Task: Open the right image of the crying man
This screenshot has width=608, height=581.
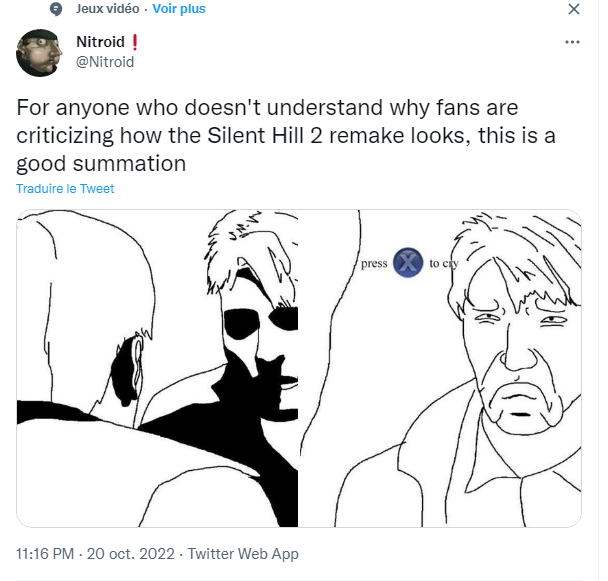Action: [x=442, y=368]
